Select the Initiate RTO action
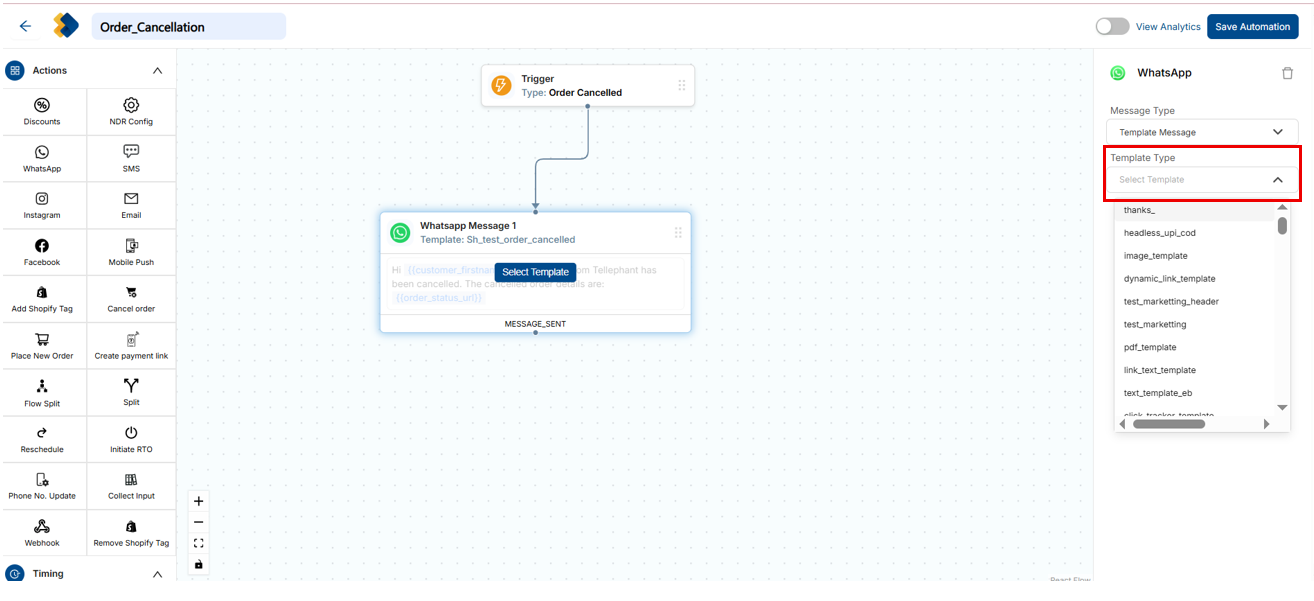This screenshot has height=601, width=1314. [x=131, y=440]
